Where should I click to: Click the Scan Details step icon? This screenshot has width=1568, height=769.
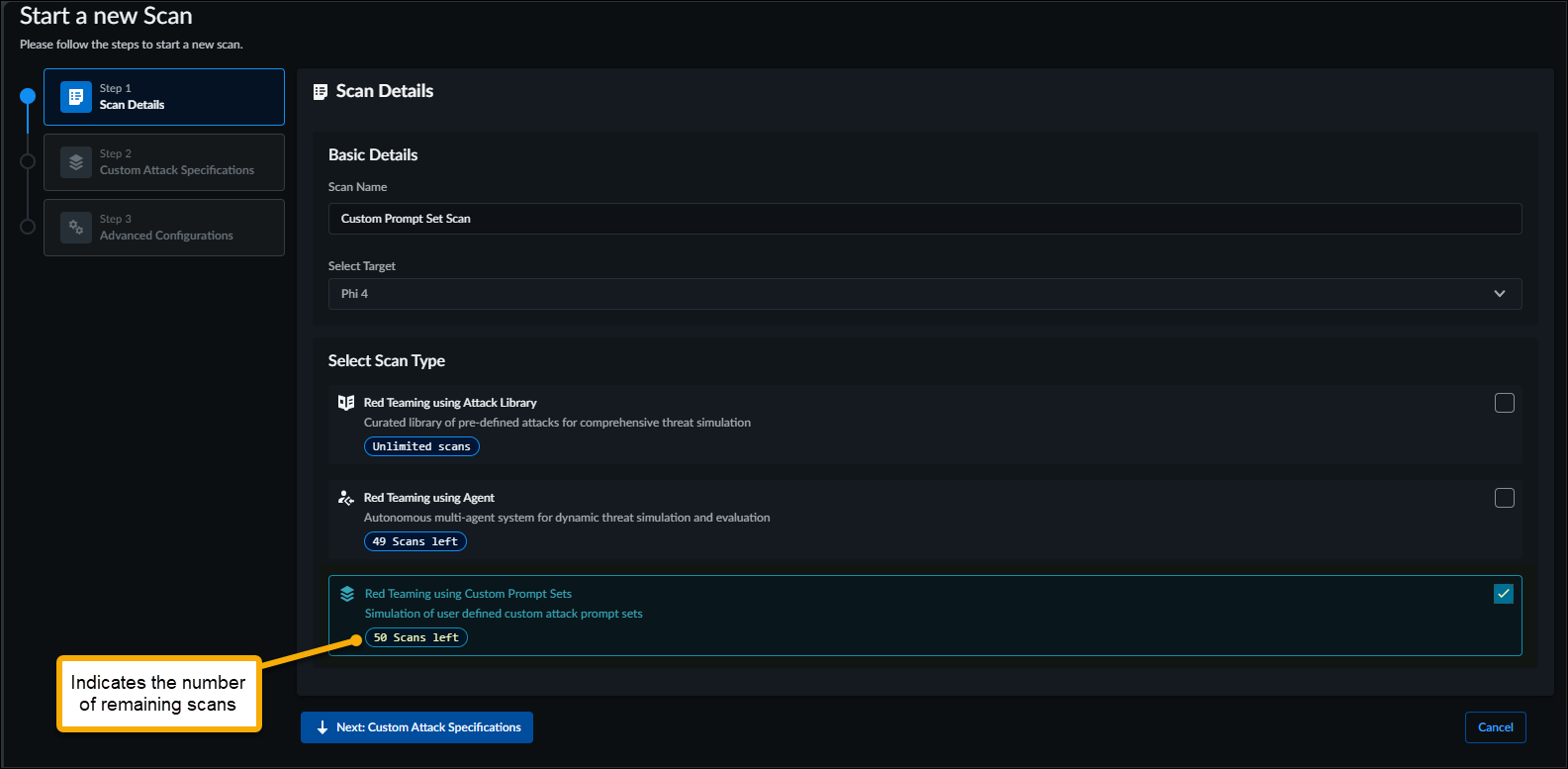(76, 97)
